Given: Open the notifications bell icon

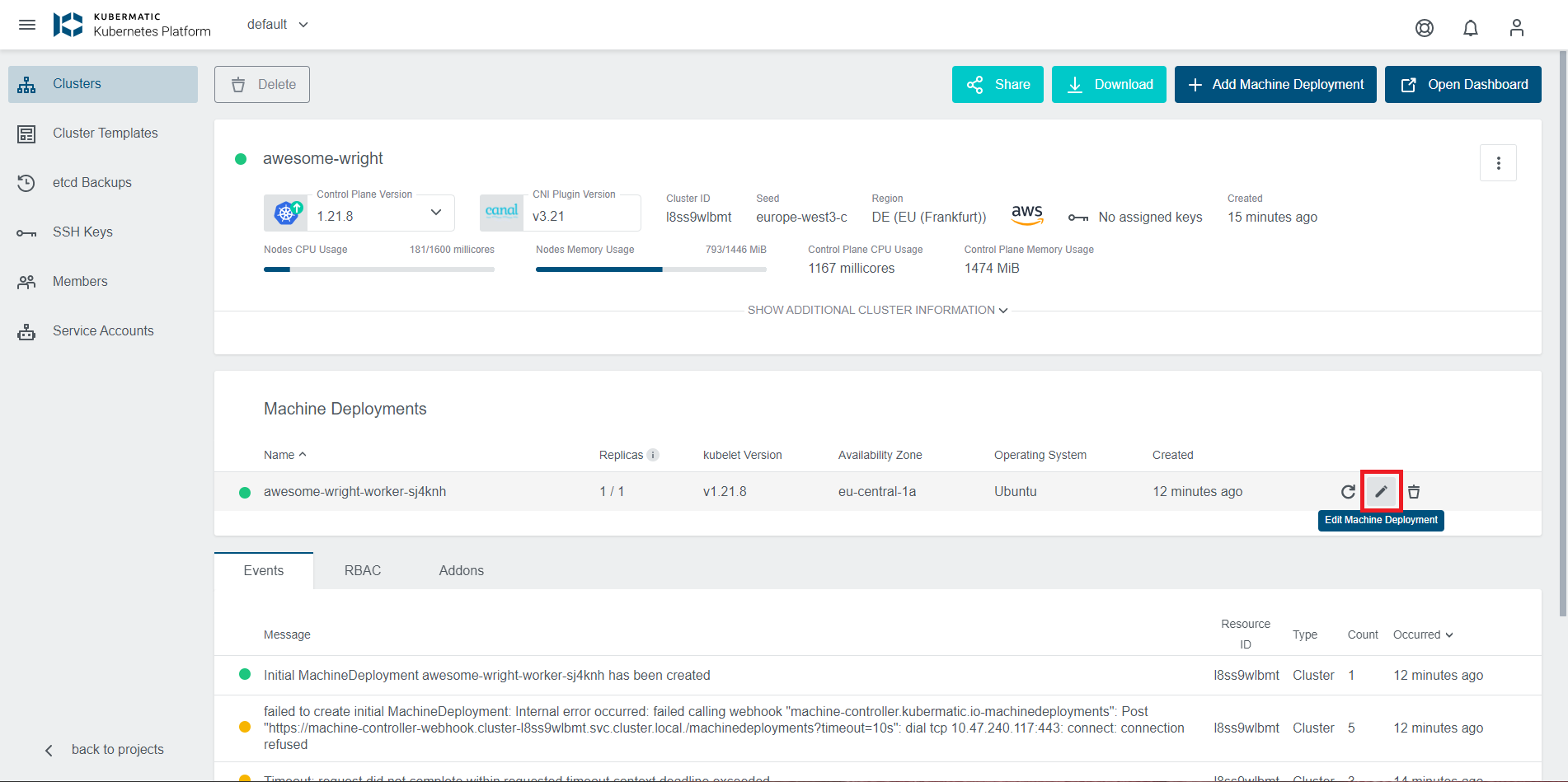Looking at the screenshot, I should pos(1470,27).
